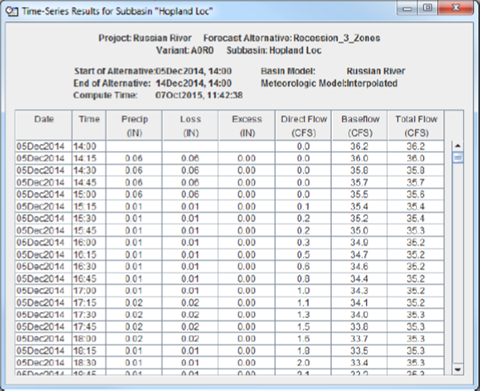Click the scrollbar down arrow
This screenshot has width=480, height=391.
click(457, 369)
